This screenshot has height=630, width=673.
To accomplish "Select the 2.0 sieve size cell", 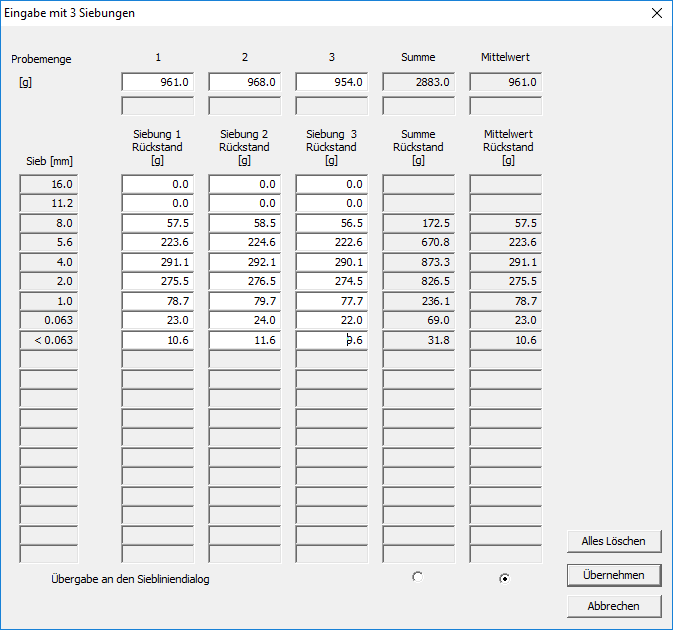I will pos(49,282).
